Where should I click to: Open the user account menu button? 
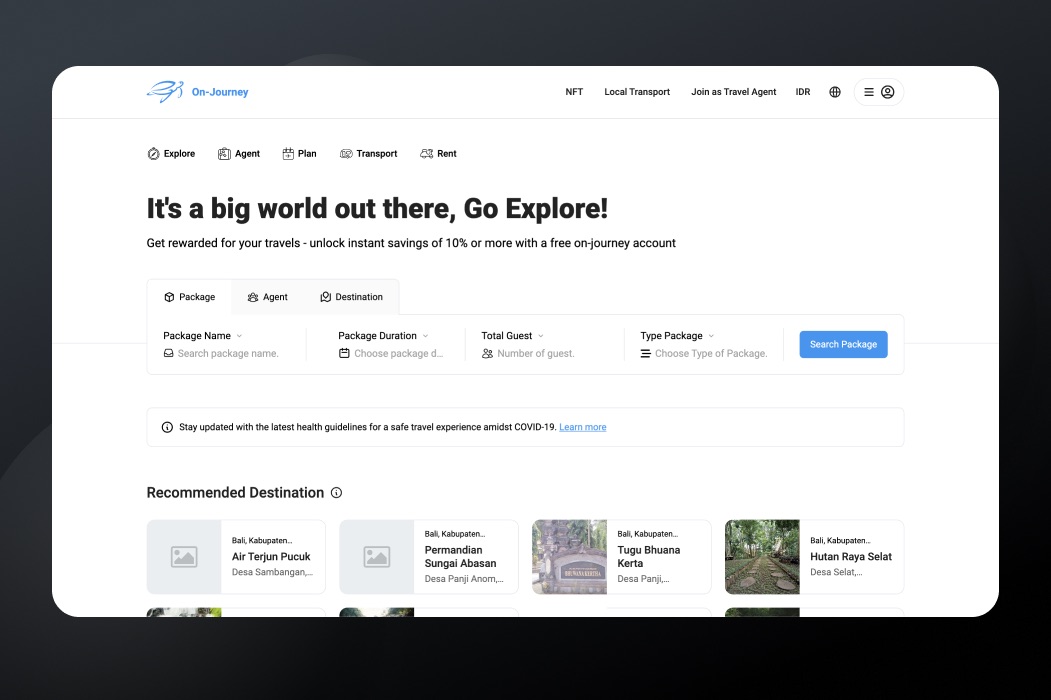(x=878, y=92)
